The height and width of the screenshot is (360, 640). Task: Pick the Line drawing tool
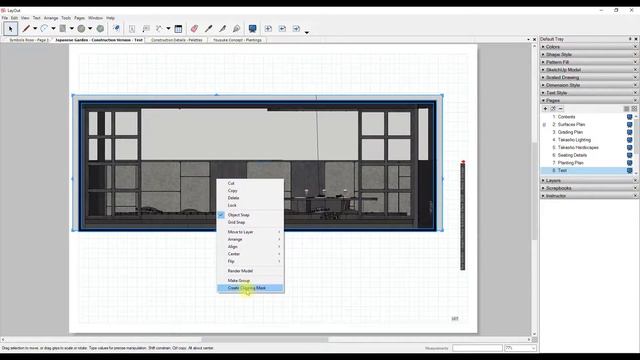pyautogui.click(x=26, y=29)
